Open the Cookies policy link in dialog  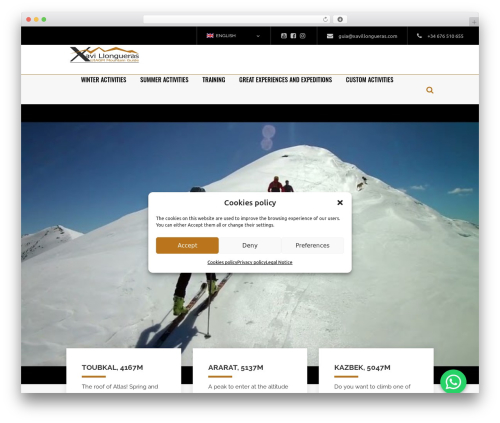point(222,262)
